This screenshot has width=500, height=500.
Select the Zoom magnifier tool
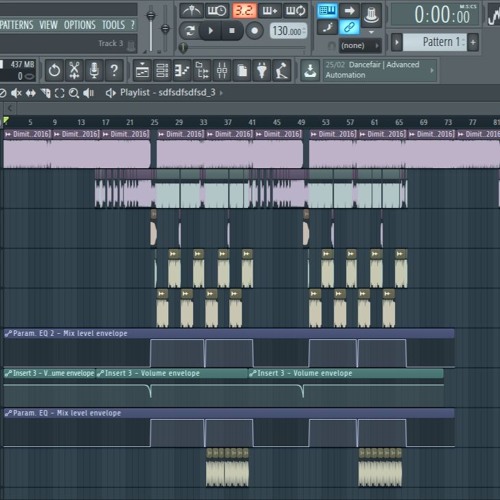74,93
